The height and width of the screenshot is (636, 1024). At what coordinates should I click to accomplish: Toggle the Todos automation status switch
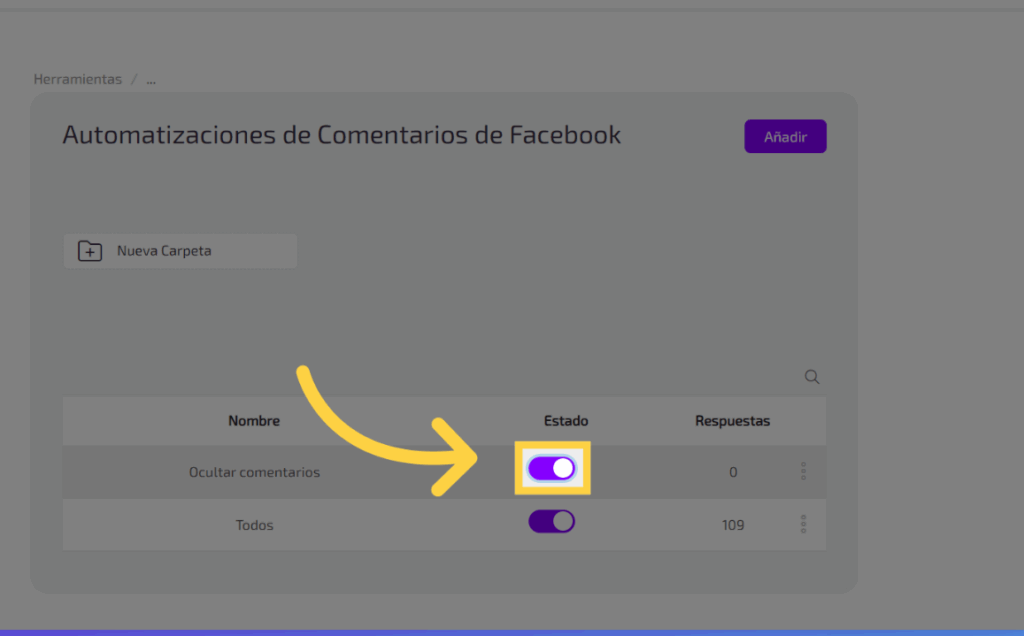(552, 521)
